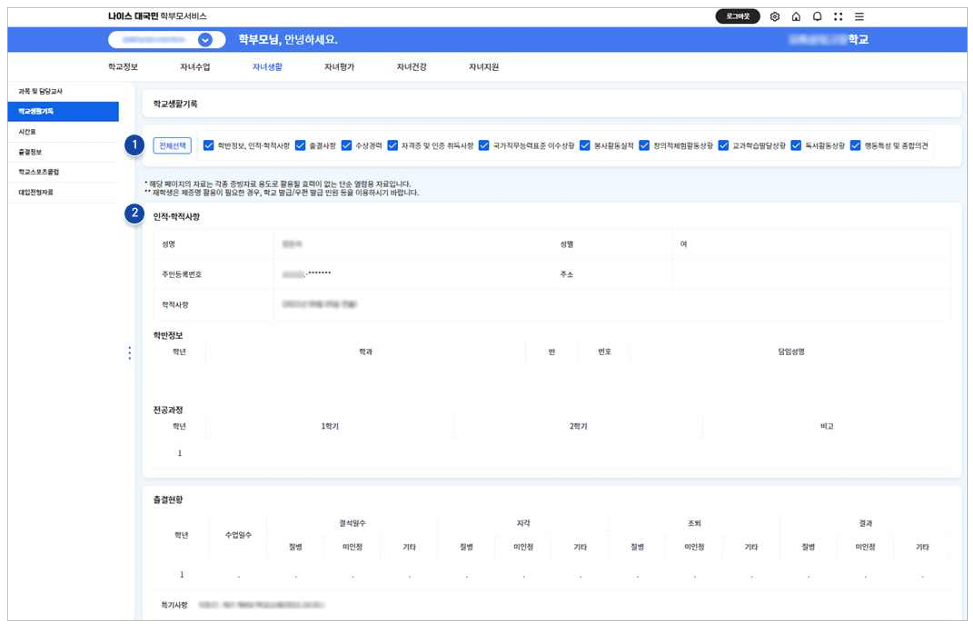The width and height of the screenshot is (973, 626).
Task: Click the 학부모님, 안녕하세요. greeting
Action: pos(288,40)
